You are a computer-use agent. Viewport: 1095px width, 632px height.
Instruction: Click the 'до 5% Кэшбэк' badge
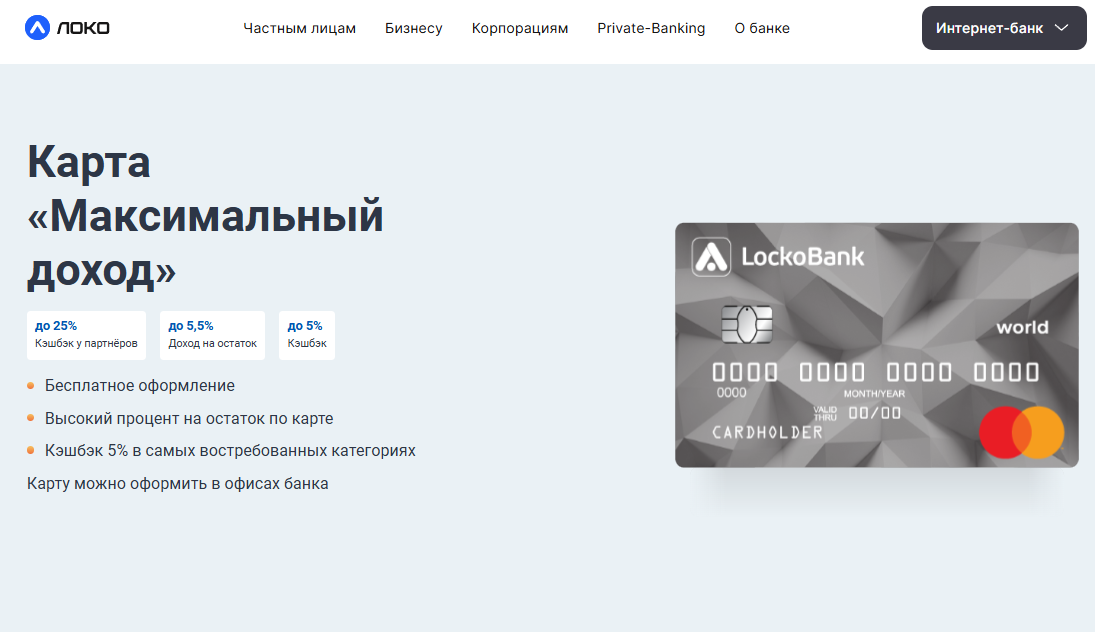pyautogui.click(x=307, y=335)
